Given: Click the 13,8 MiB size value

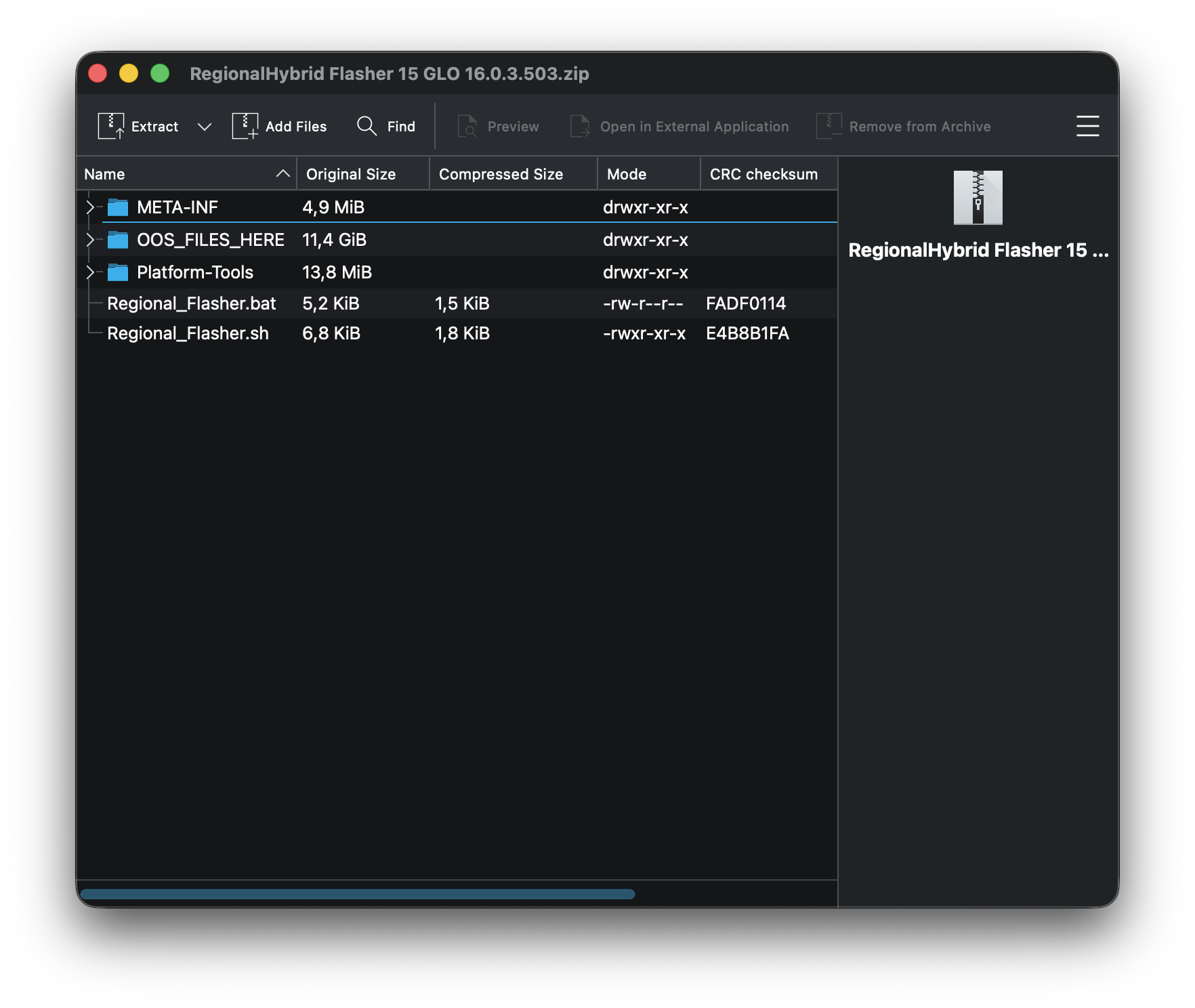Looking at the screenshot, I should (x=337, y=272).
